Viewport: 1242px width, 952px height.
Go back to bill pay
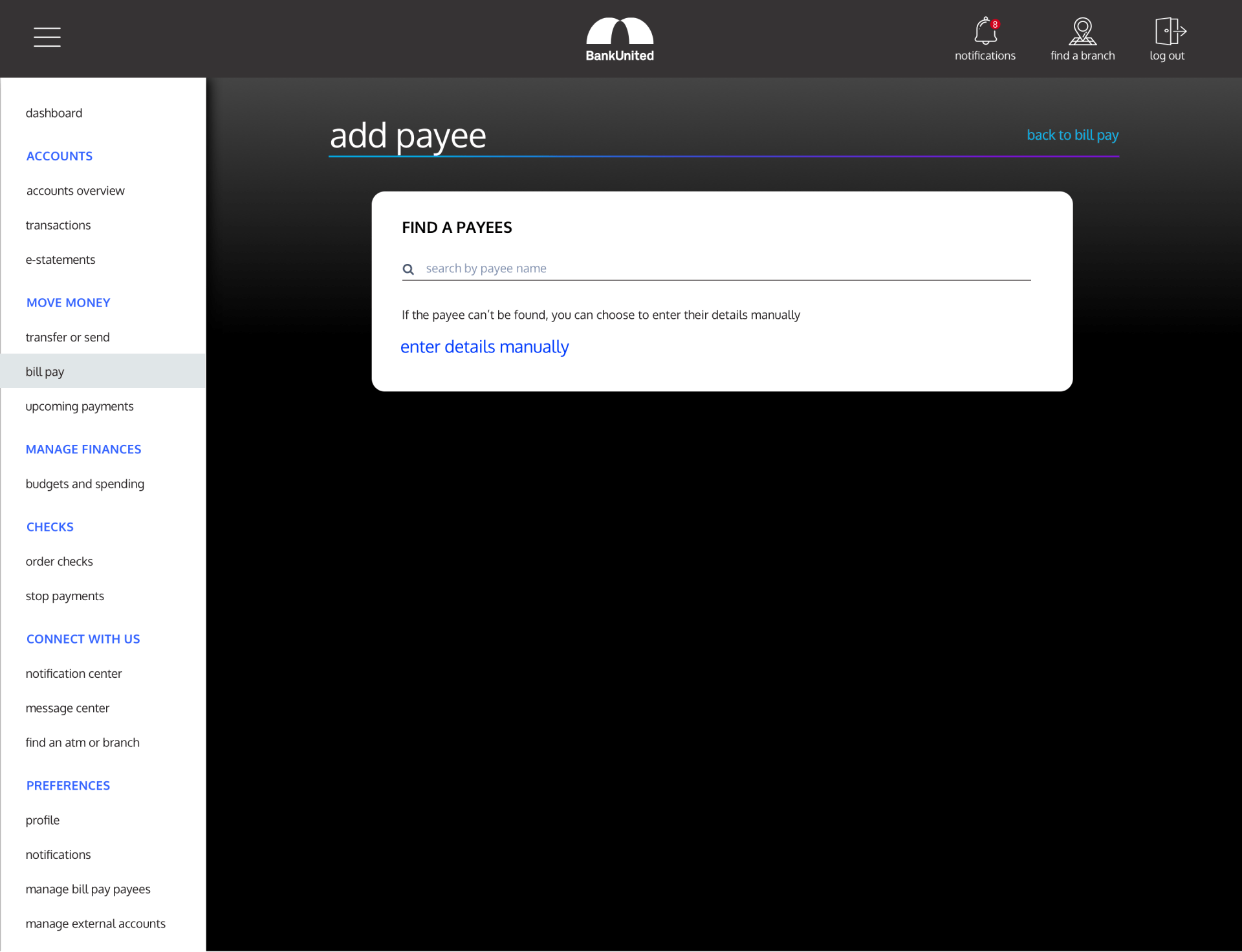1073,135
